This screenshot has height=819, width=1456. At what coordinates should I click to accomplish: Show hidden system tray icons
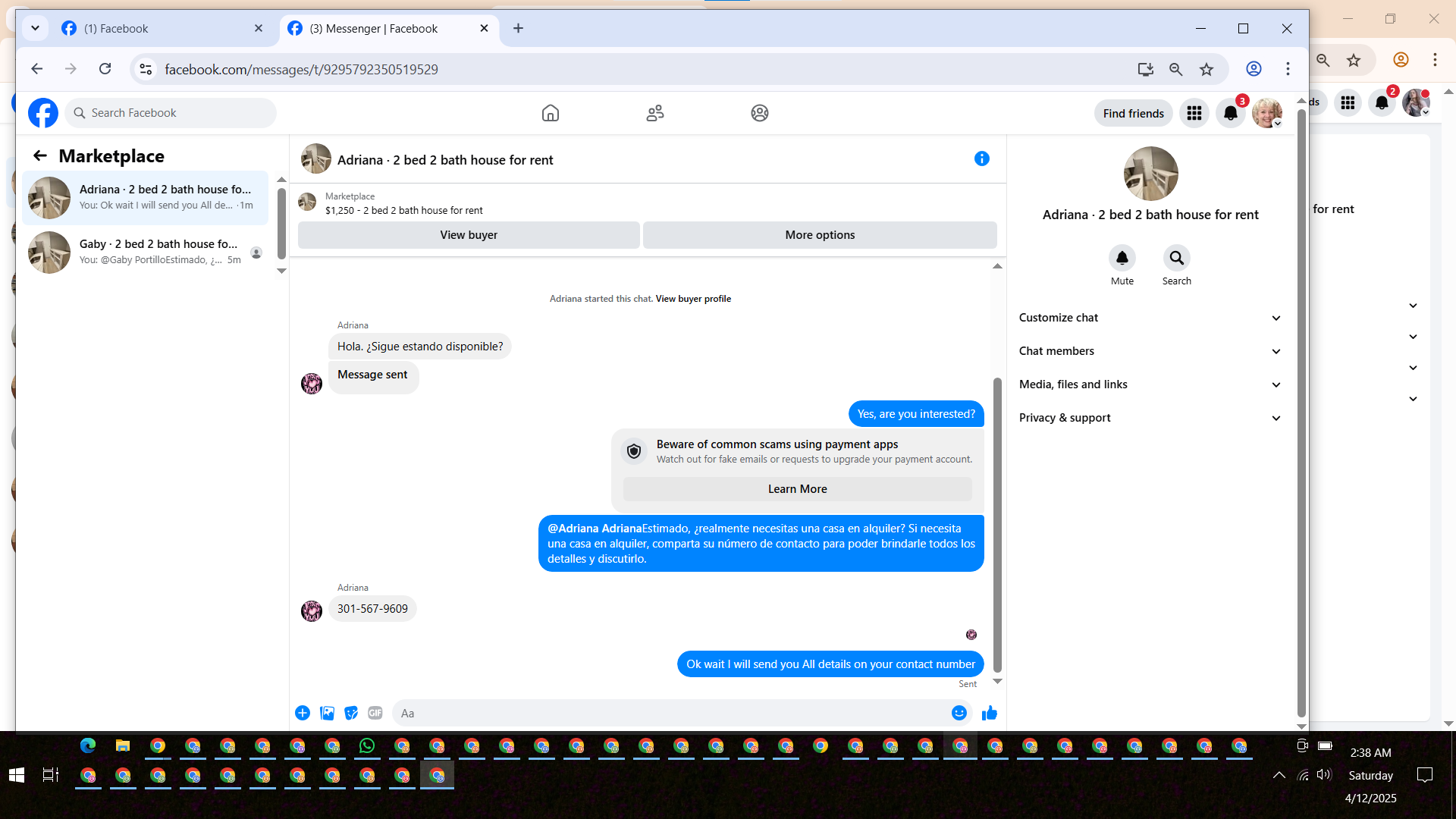coord(1279,775)
